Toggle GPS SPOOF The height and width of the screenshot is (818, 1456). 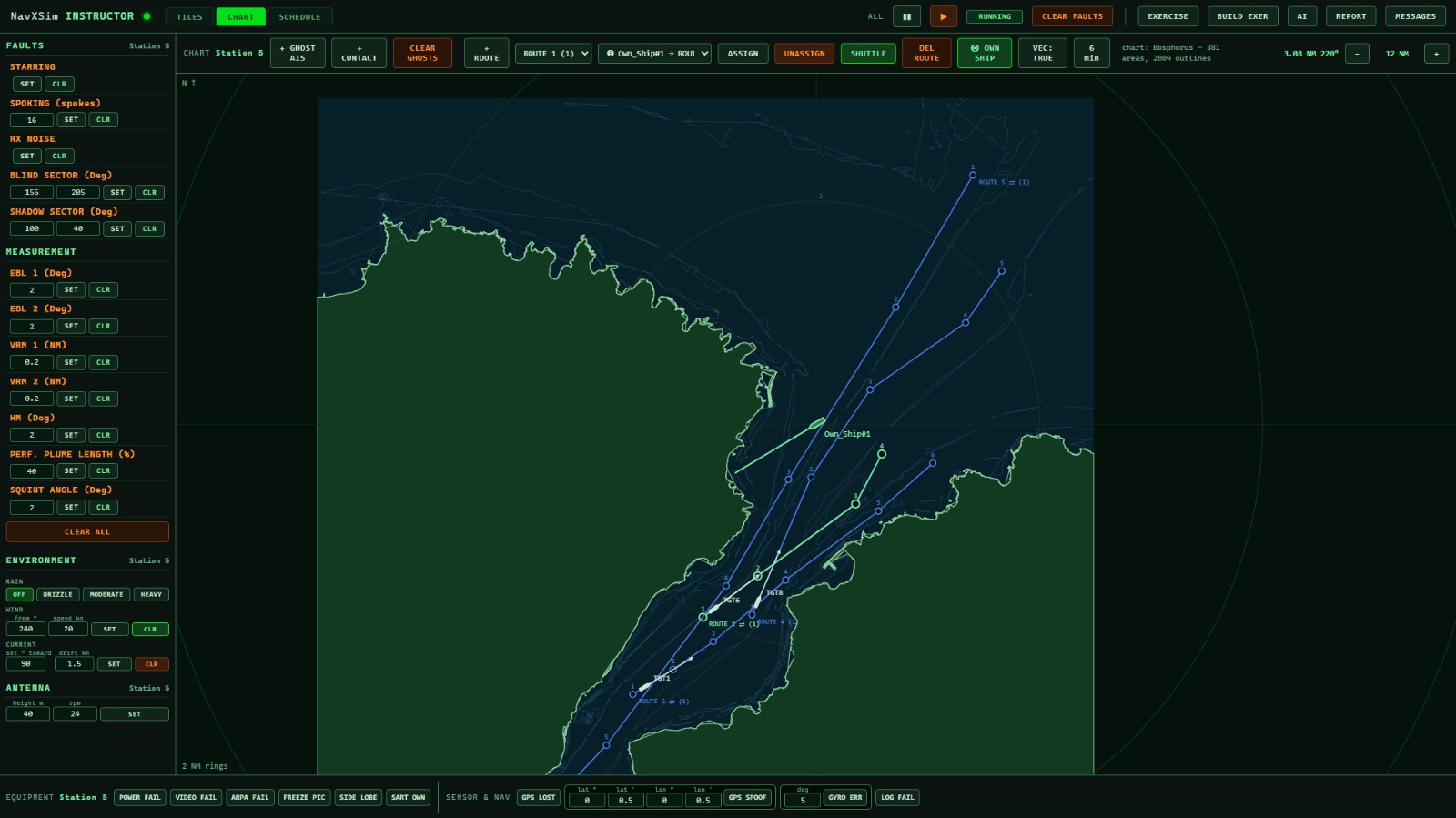click(x=748, y=797)
